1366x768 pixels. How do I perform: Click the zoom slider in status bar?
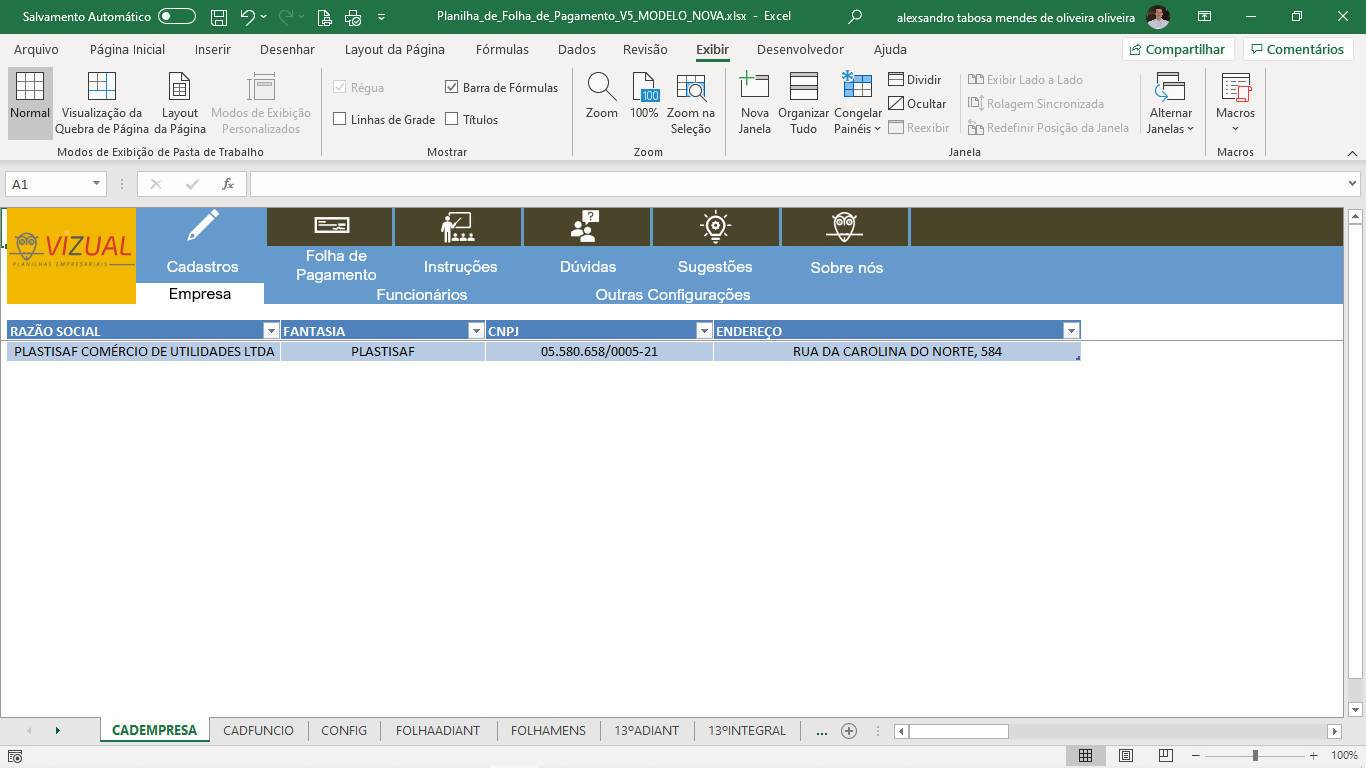(1255, 755)
